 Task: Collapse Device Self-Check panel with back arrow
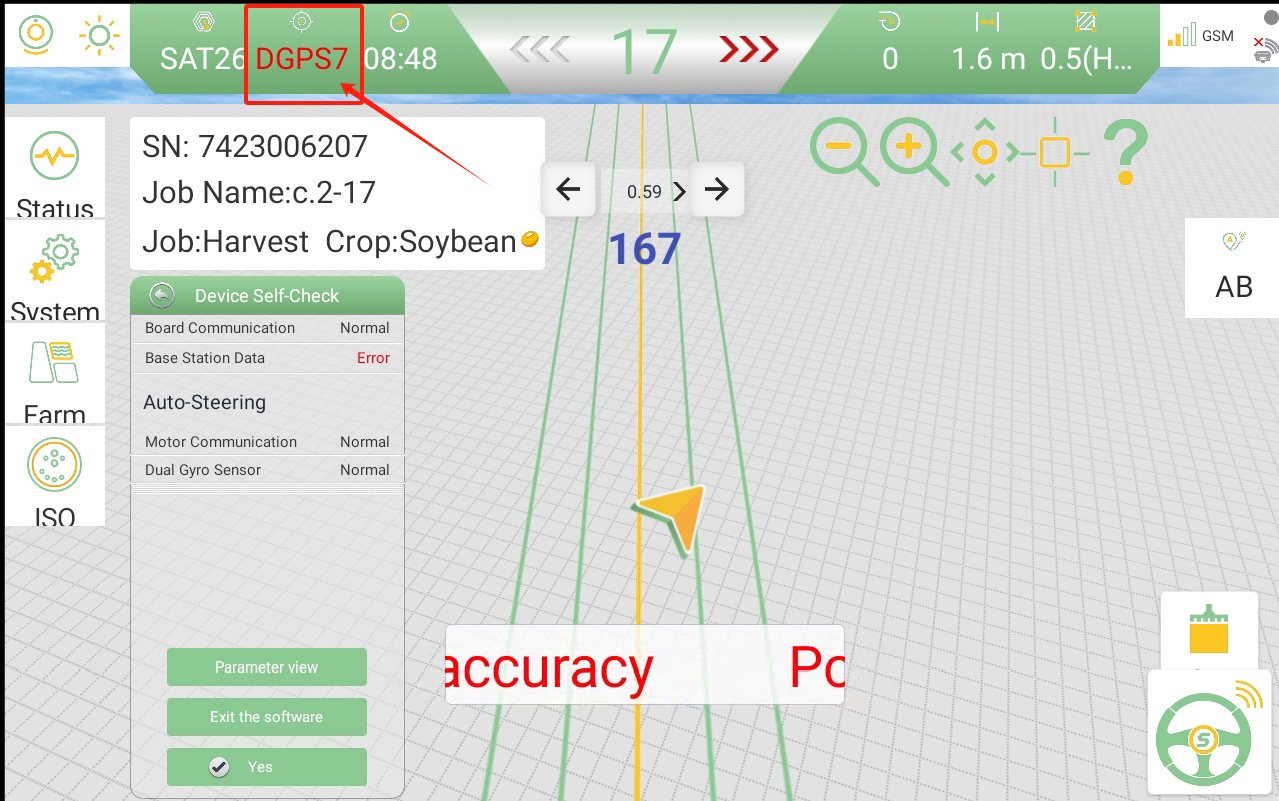[x=162, y=295]
